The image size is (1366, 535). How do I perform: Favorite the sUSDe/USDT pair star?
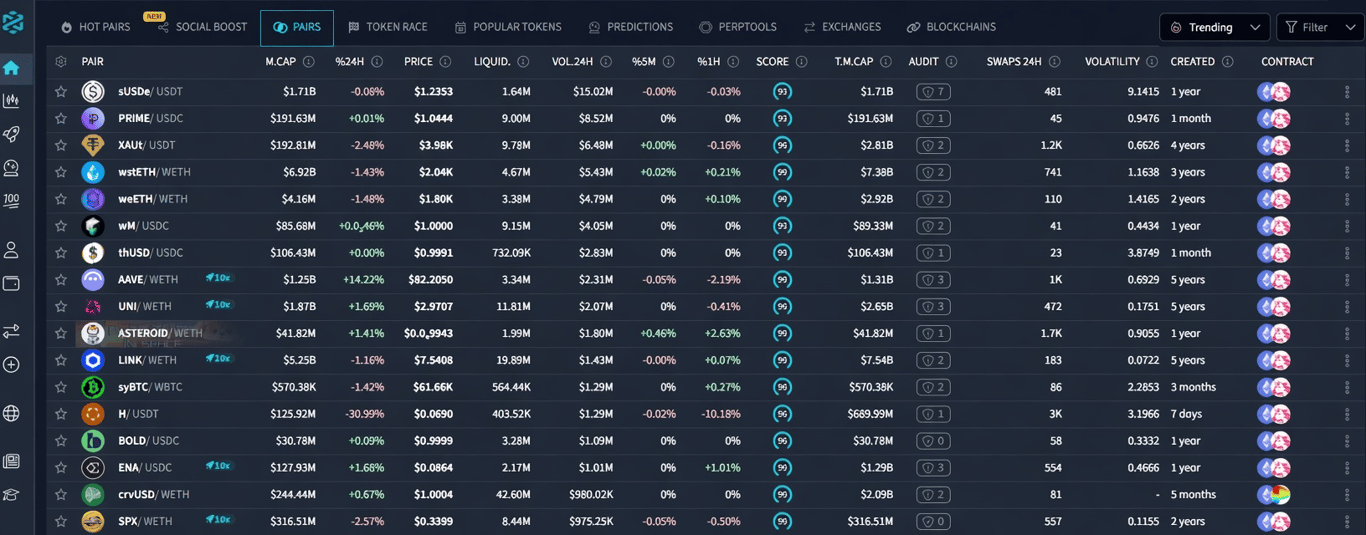61,92
